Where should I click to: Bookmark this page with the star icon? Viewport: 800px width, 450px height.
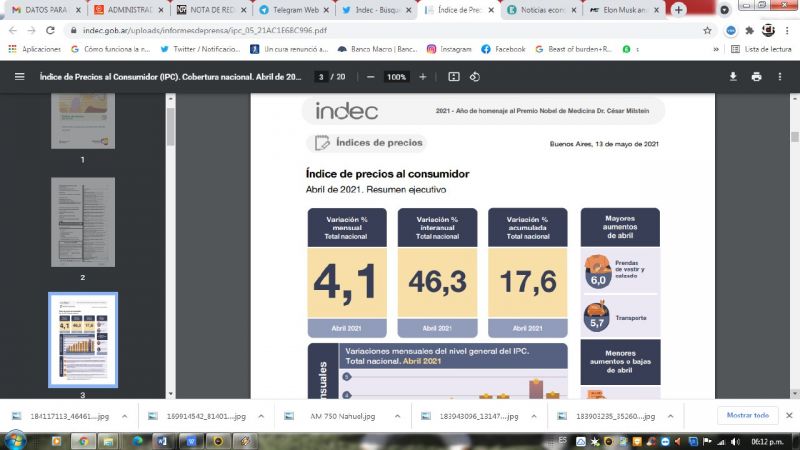tap(707, 31)
